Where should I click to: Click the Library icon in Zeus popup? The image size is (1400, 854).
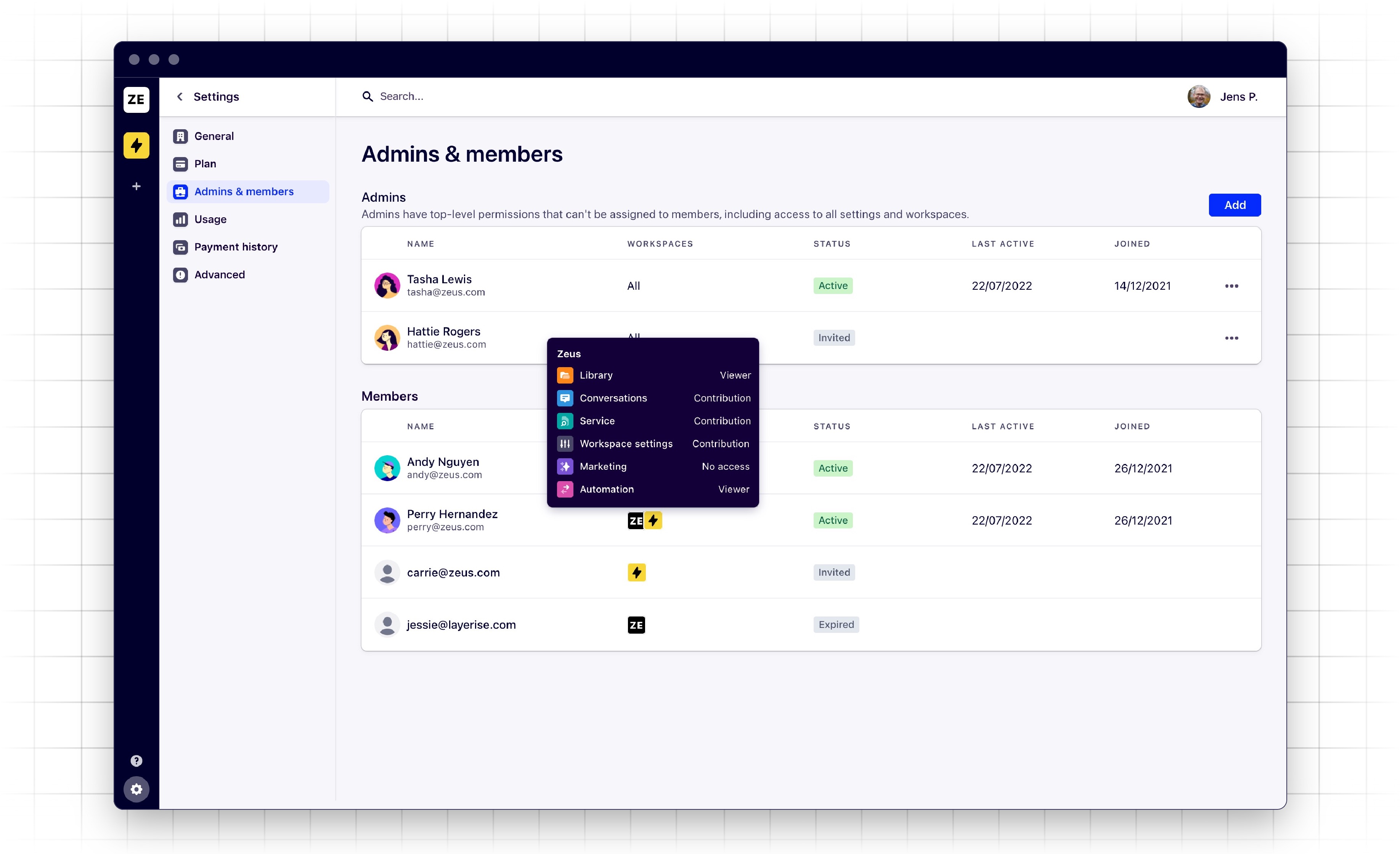565,376
